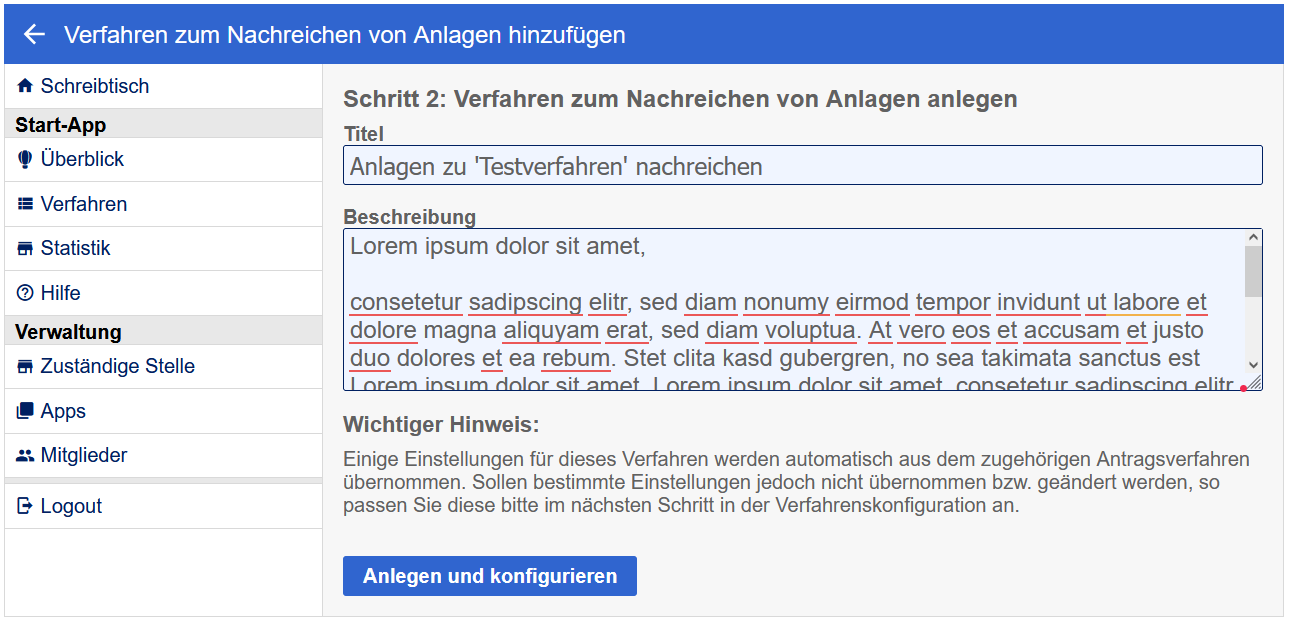Image resolution: width=1290 pixels, height=622 pixels.
Task: Click the icon beside Zuständige Stelle
Action: click(25, 367)
